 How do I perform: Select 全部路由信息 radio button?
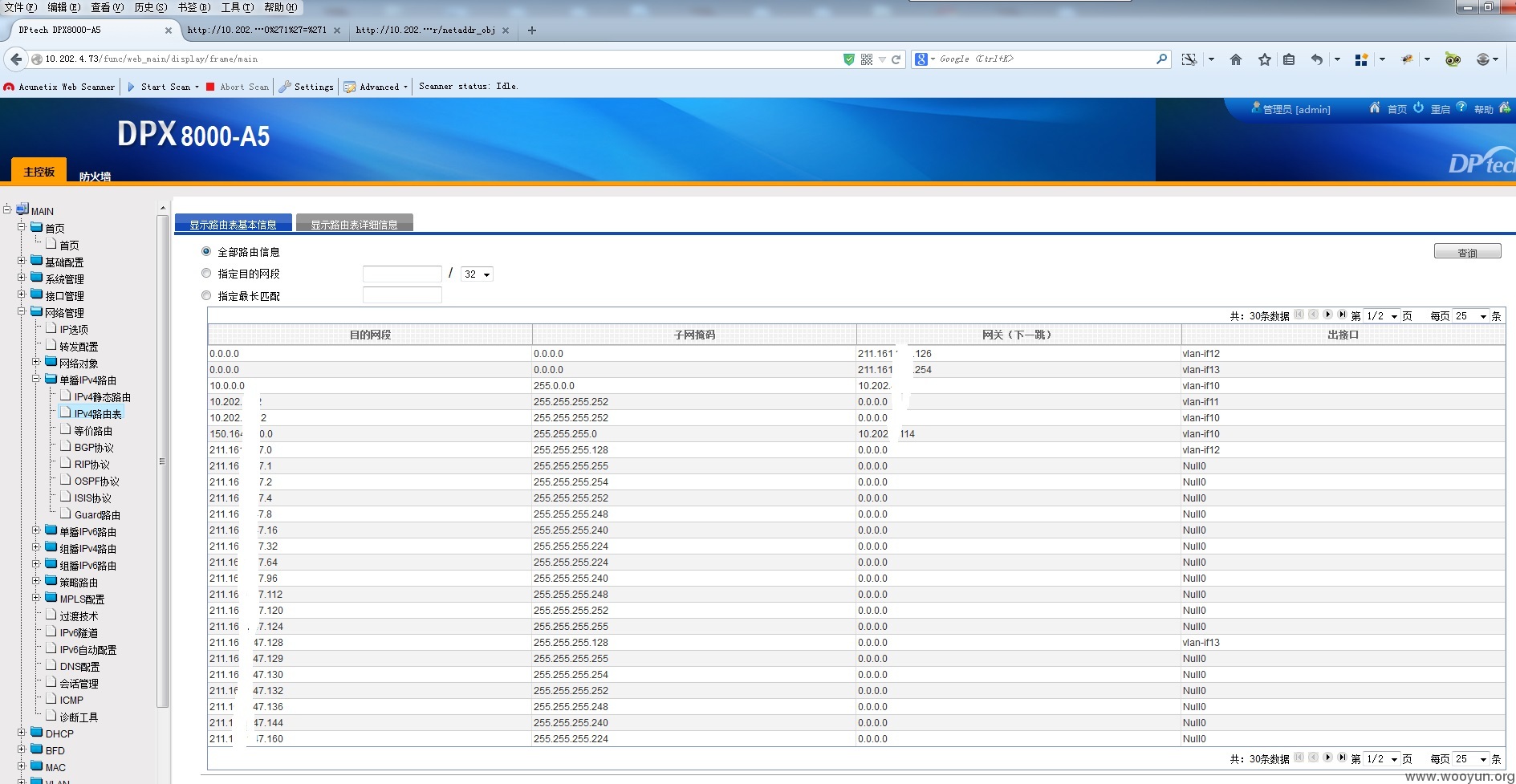(x=206, y=251)
